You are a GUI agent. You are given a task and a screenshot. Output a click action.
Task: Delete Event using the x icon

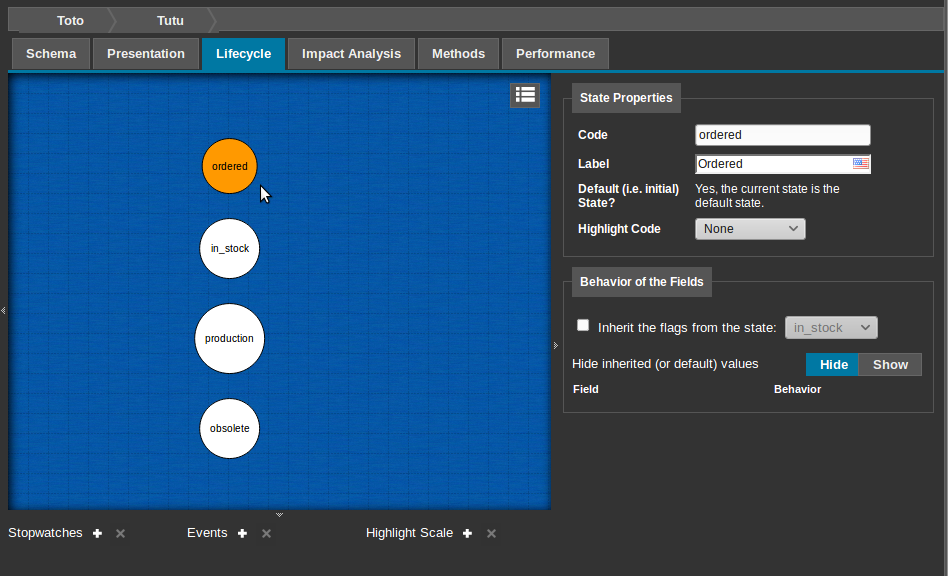click(266, 534)
